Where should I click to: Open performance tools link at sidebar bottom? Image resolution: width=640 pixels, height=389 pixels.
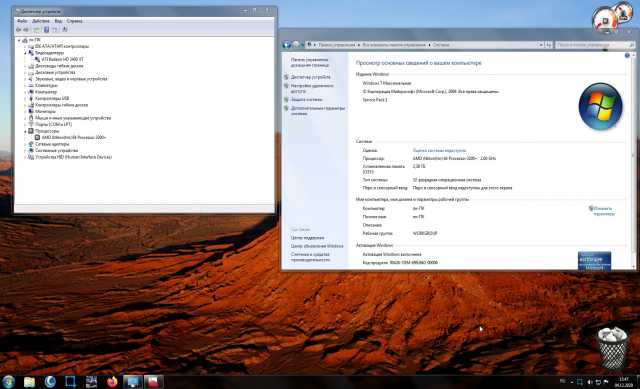[310, 257]
